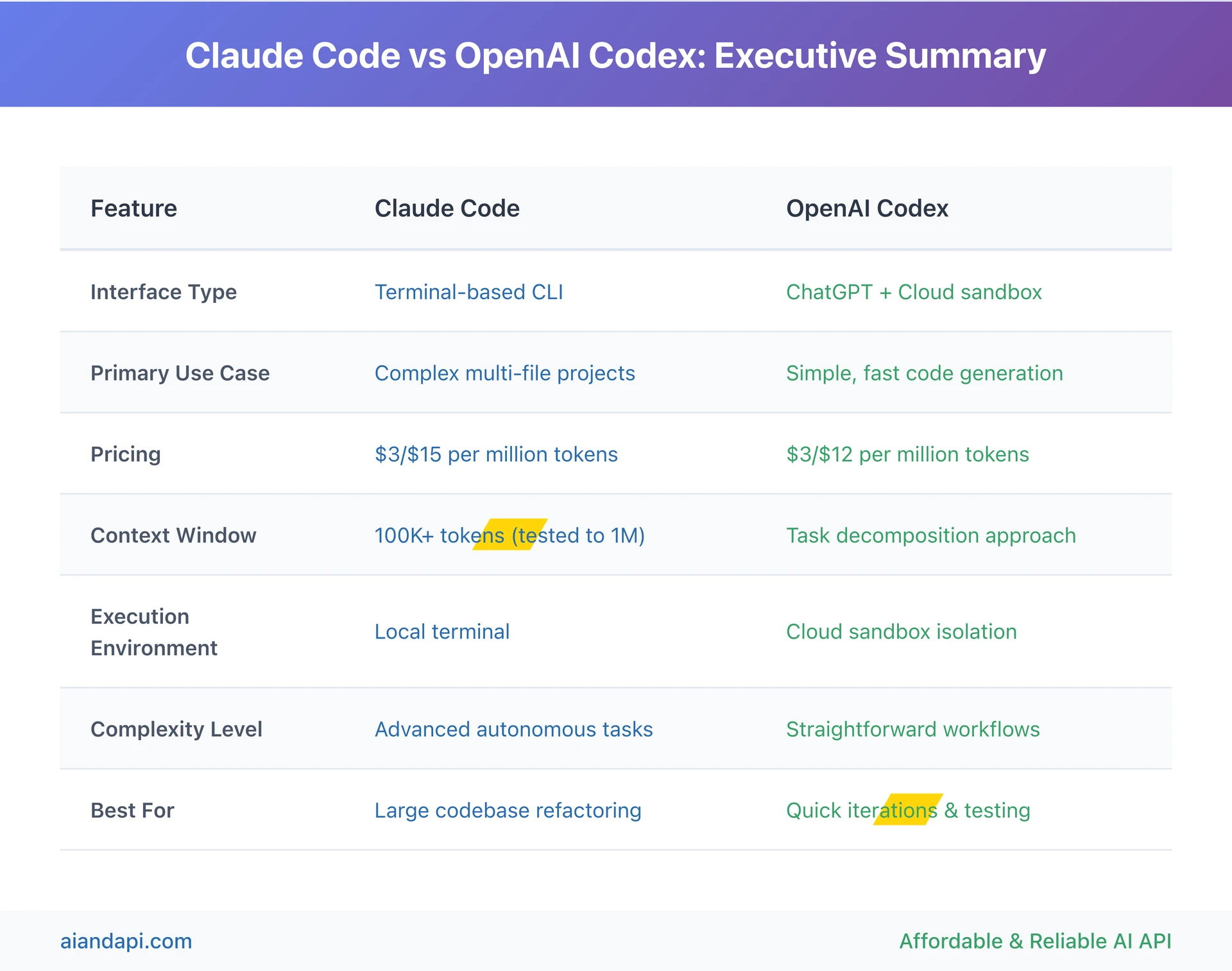This screenshot has height=971, width=1232.
Task: Click 'ChatGPT + Cloud sandbox' cell
Action: click(x=914, y=292)
